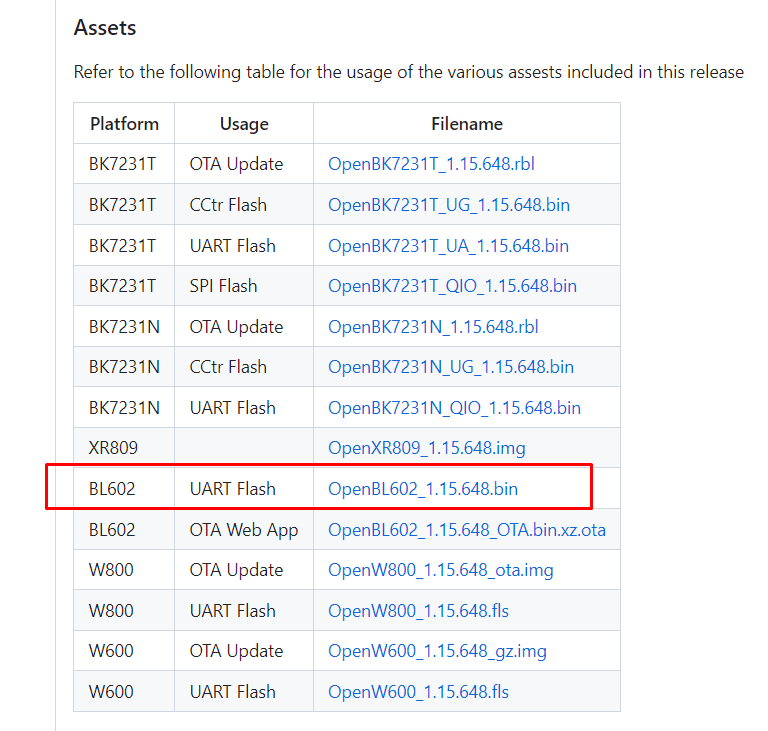Click the Usage column header
768x731 pixels.
[x=244, y=124]
